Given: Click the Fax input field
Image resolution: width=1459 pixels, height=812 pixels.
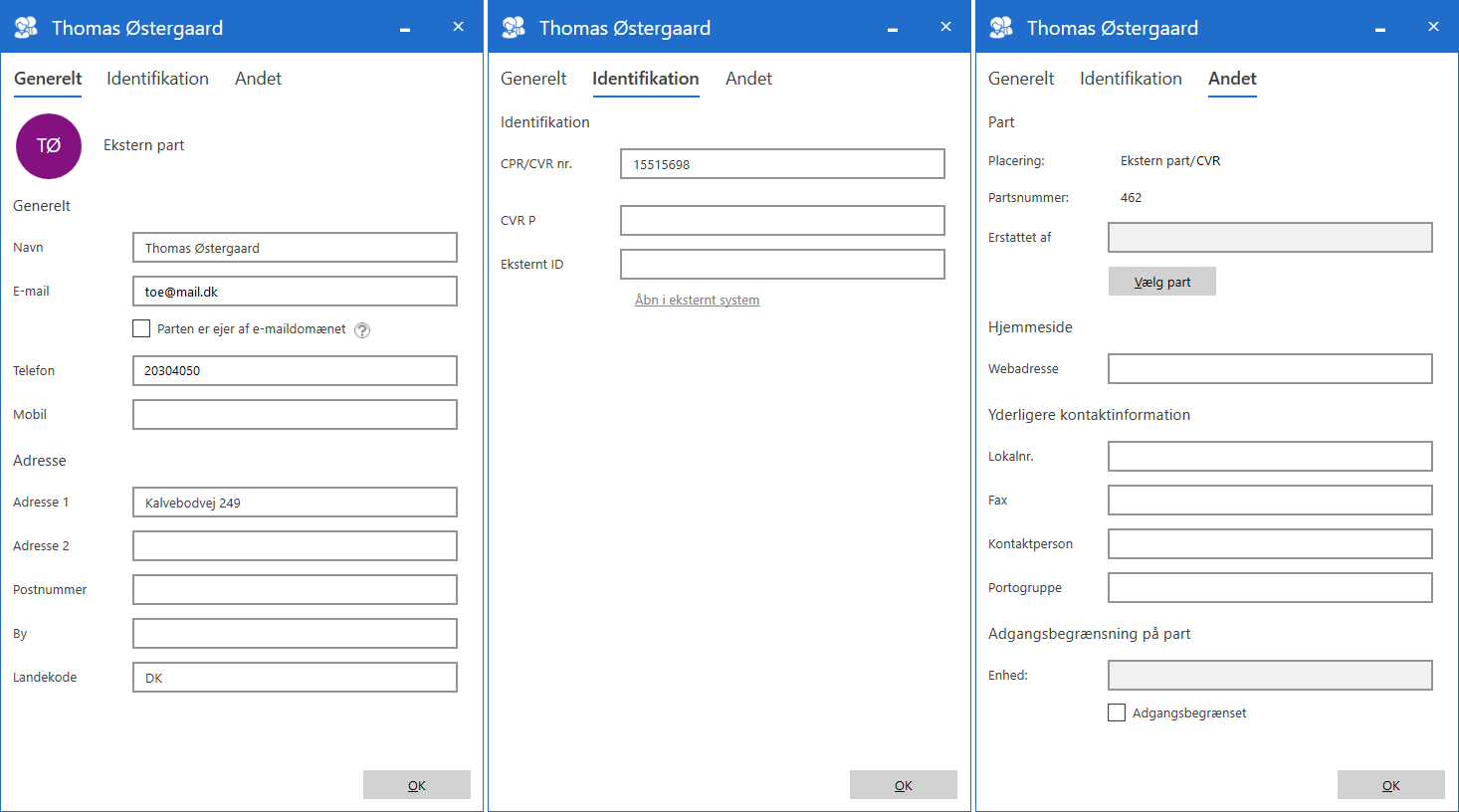Looking at the screenshot, I should tap(1270, 500).
